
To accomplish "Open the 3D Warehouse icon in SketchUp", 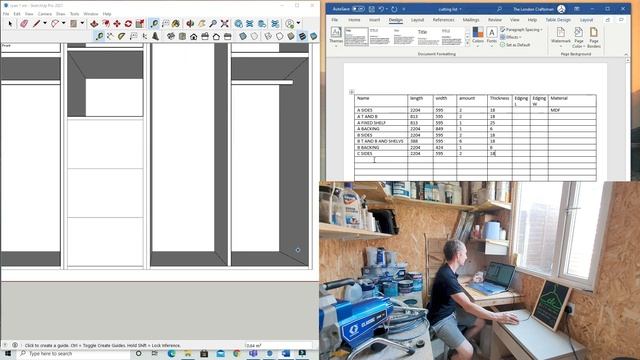I will tap(238, 24).
